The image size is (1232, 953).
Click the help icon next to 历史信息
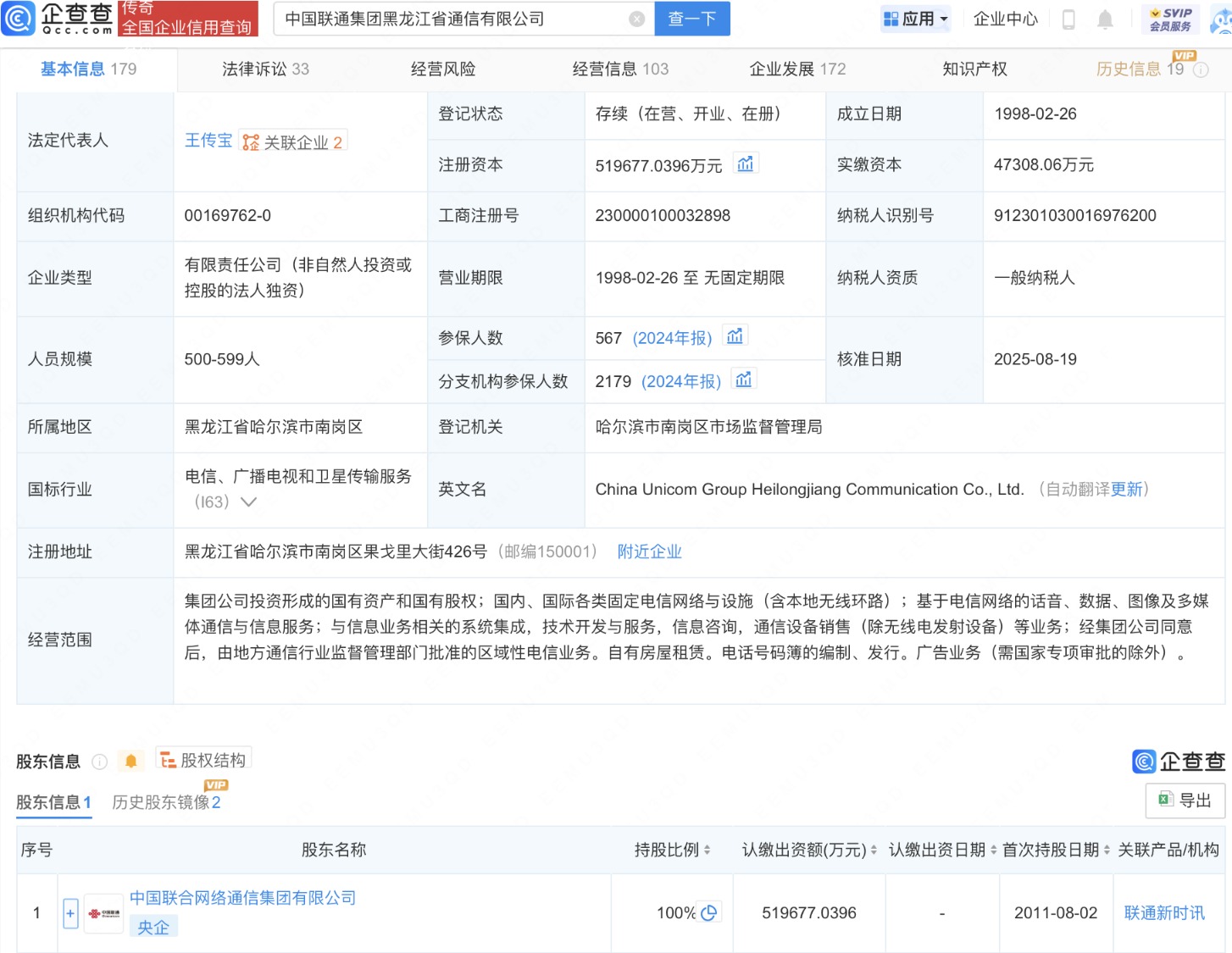1201,70
